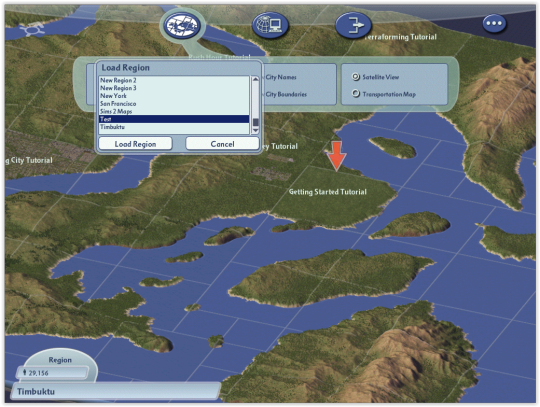540x407 pixels.
Task: Select New Region 3 in list
Action: [x=174, y=88]
